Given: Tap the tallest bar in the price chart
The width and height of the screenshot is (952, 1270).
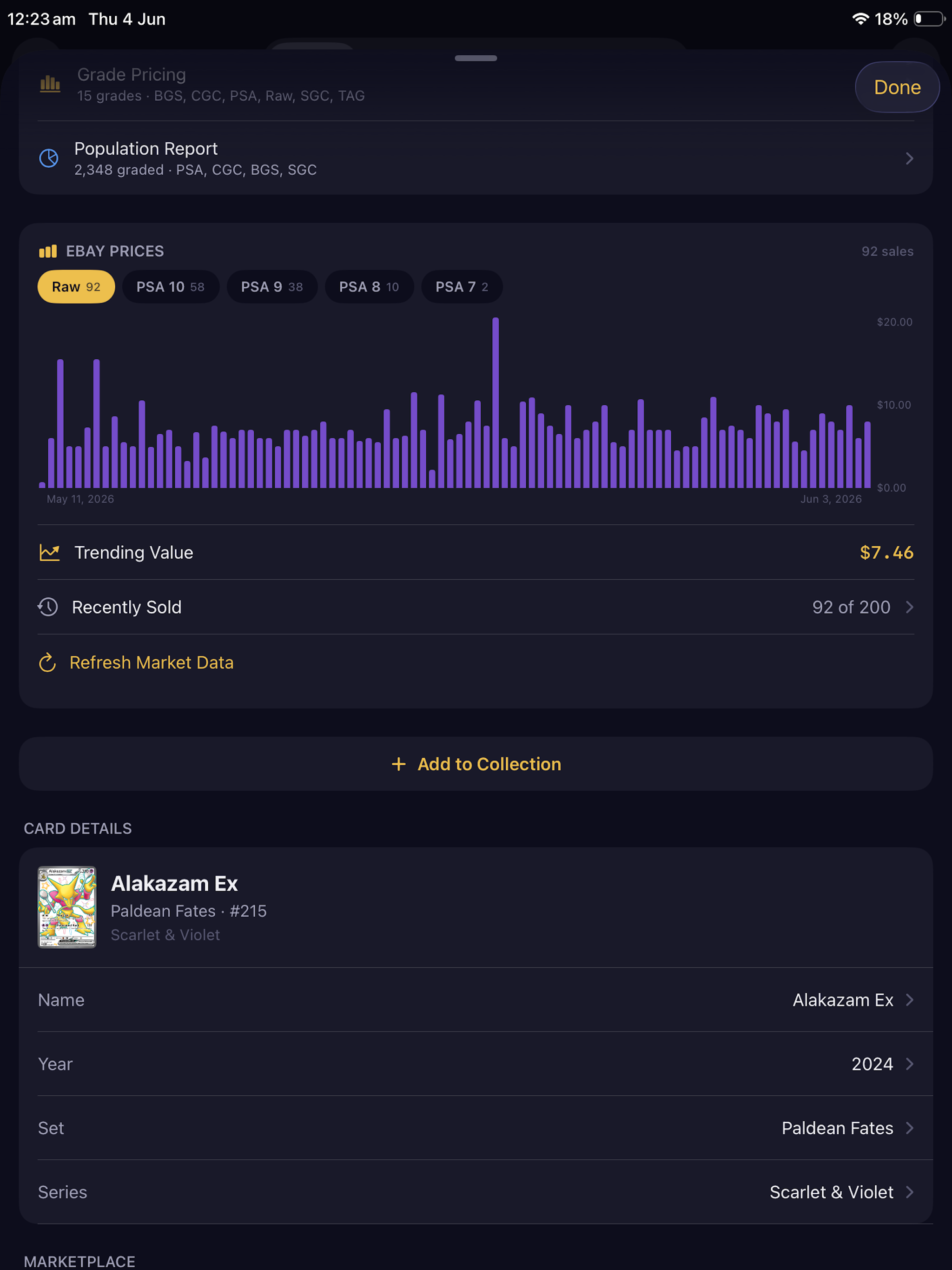Looking at the screenshot, I should point(496,403).
